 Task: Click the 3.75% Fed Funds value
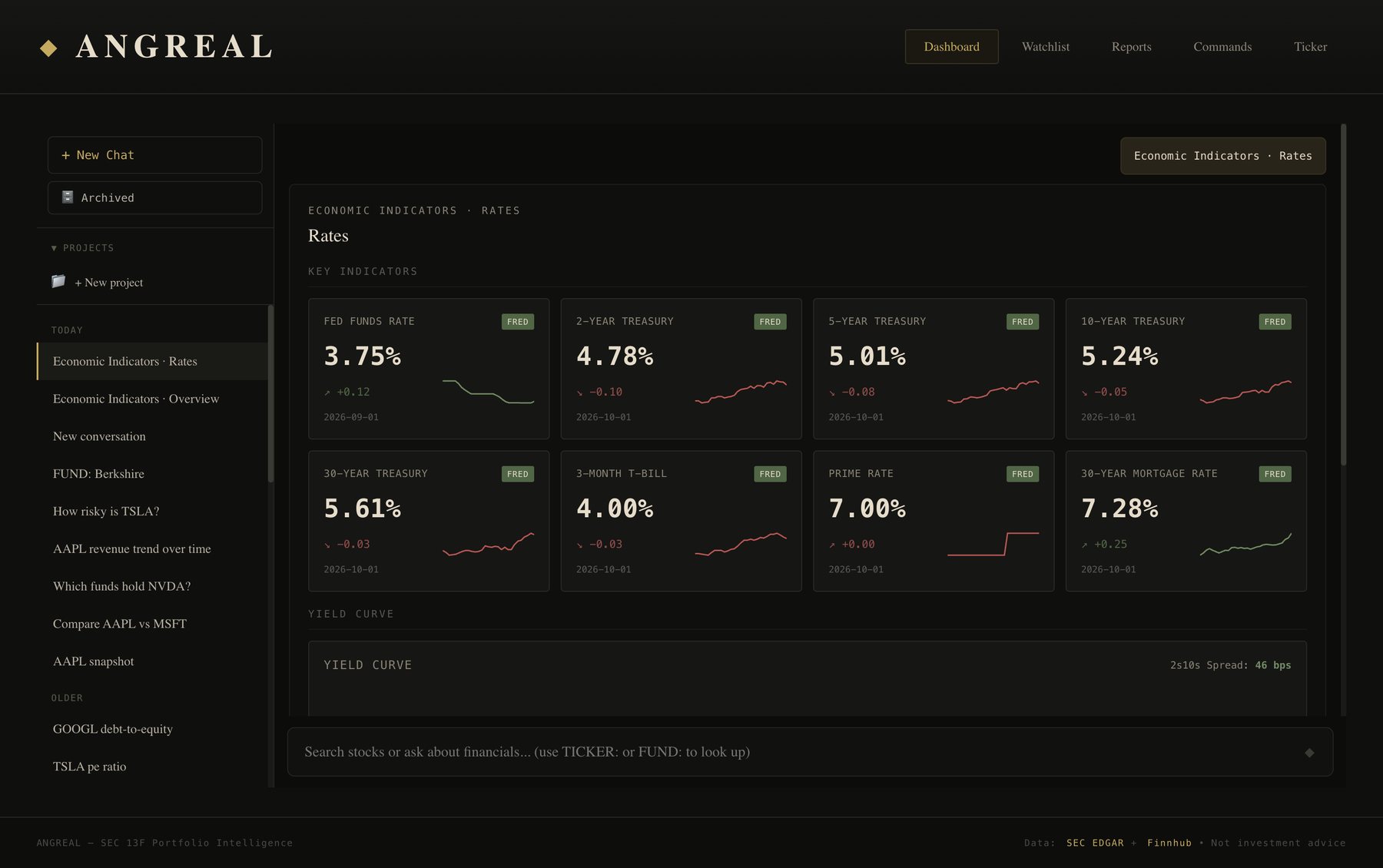[362, 356]
